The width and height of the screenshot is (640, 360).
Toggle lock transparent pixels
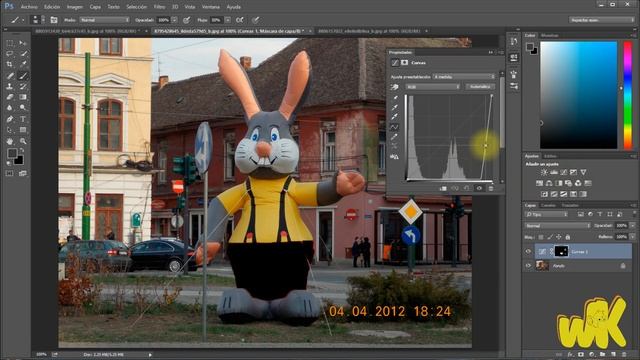541,237
